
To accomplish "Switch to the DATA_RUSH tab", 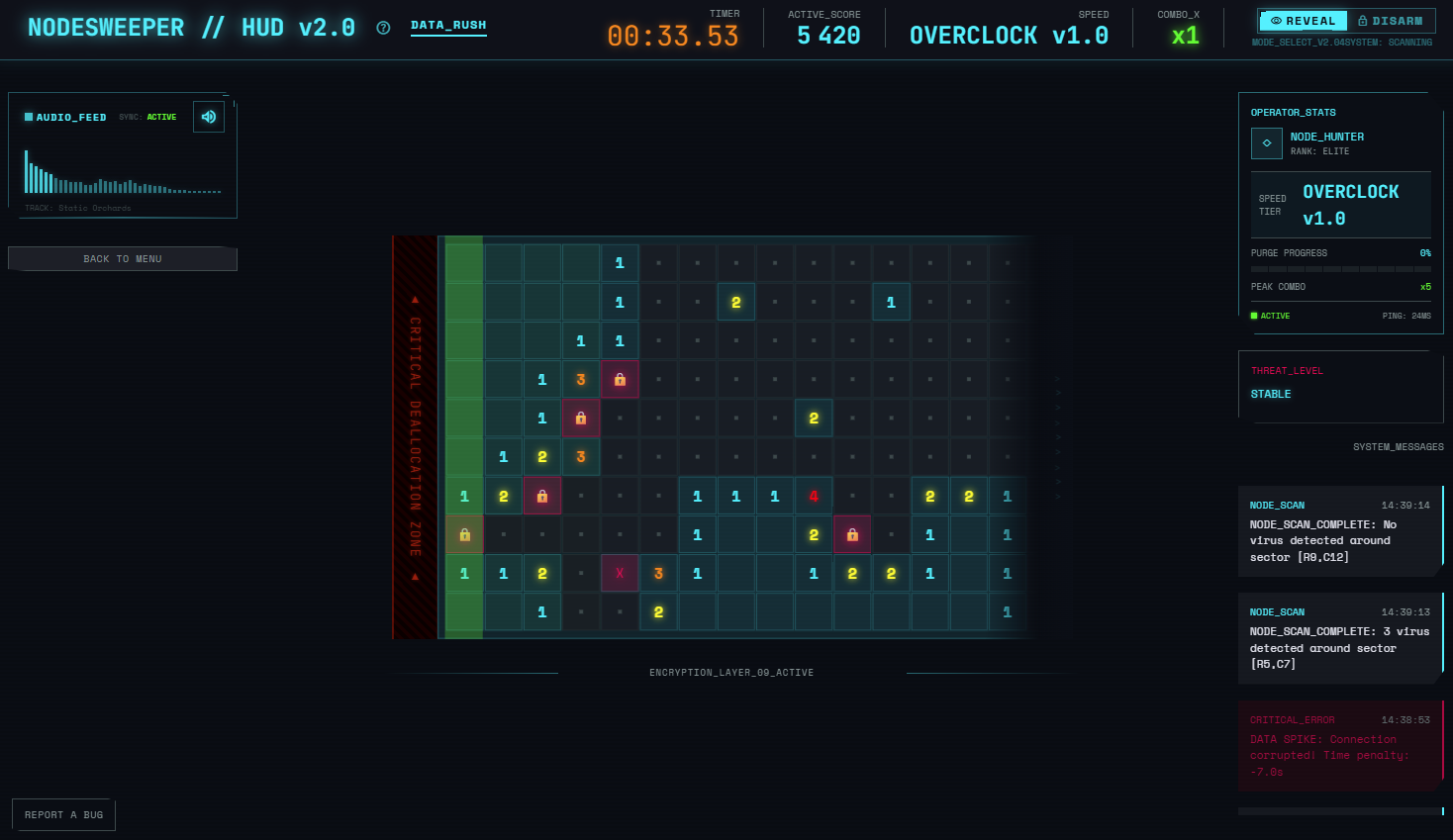I will [448, 26].
